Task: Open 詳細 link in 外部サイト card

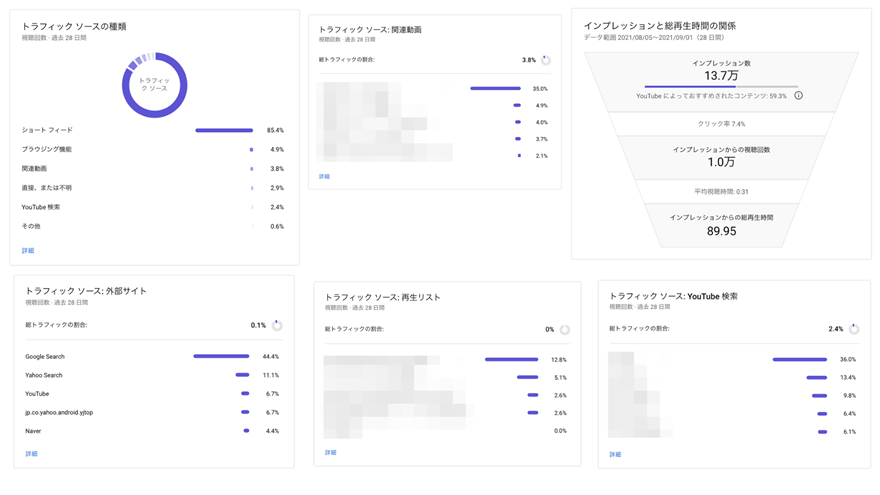Action: click(31, 454)
